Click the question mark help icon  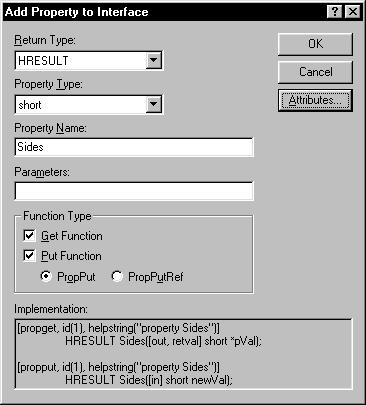point(335,12)
